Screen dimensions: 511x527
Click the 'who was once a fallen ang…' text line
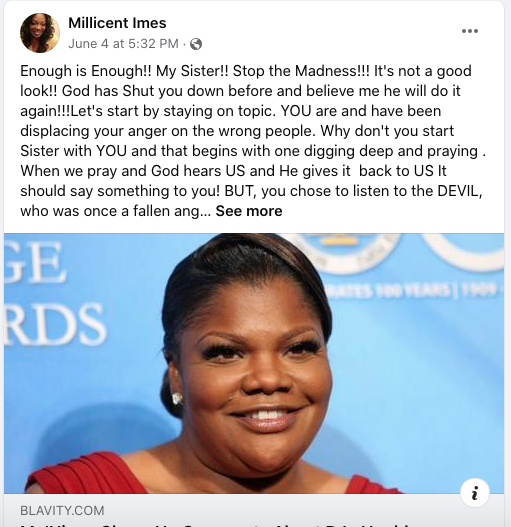[x=115, y=211]
